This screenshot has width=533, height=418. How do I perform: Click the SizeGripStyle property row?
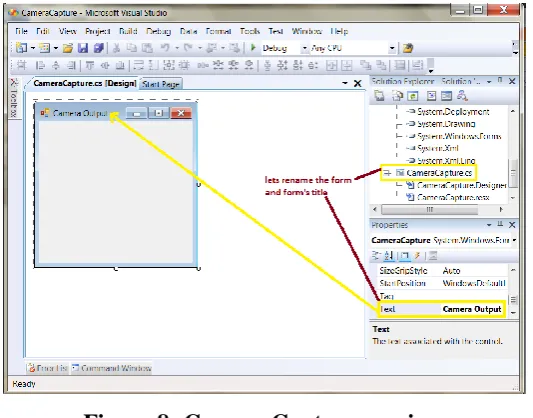[x=442, y=271]
